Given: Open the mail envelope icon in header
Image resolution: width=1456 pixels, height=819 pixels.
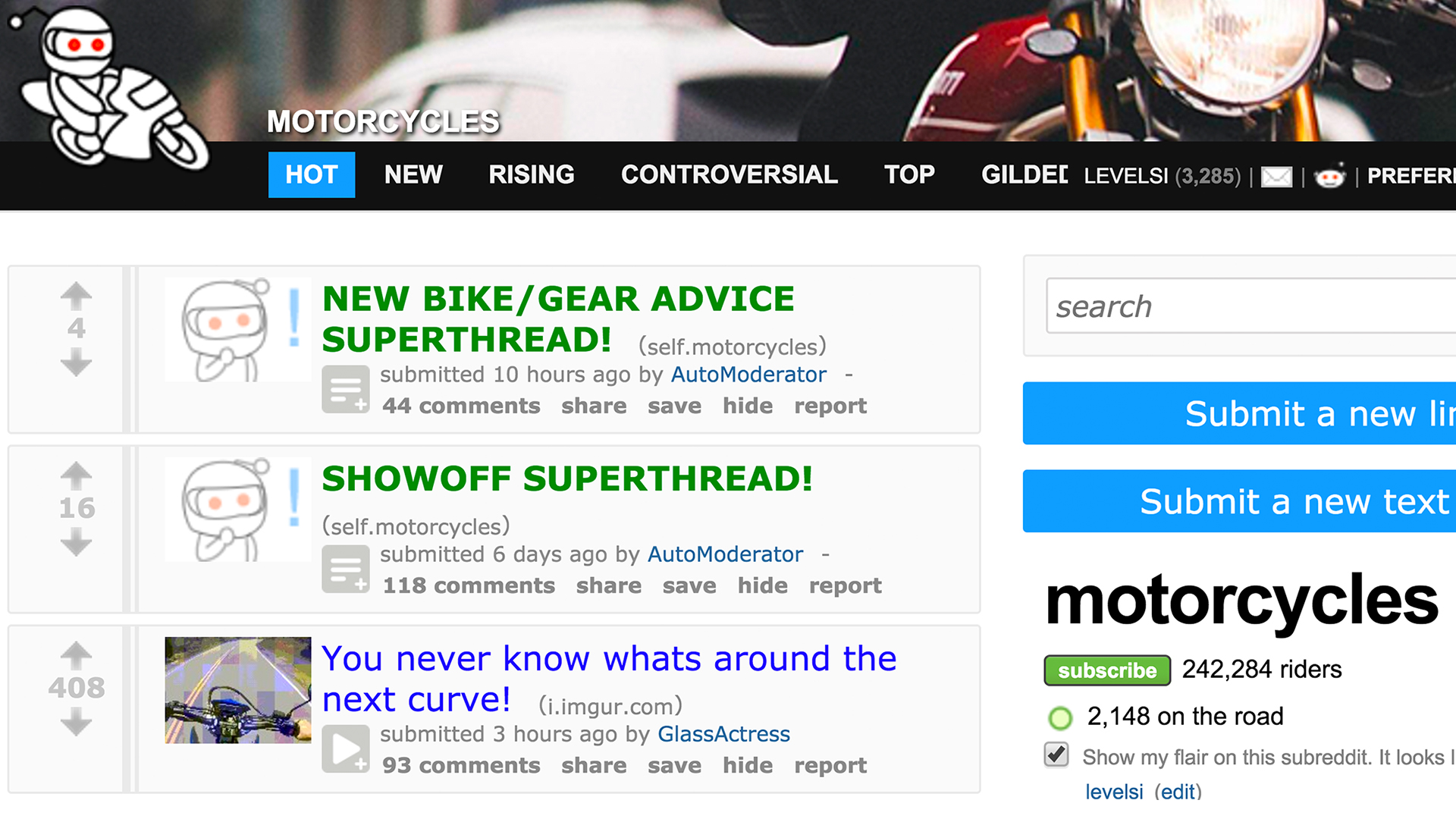Looking at the screenshot, I should (1276, 177).
